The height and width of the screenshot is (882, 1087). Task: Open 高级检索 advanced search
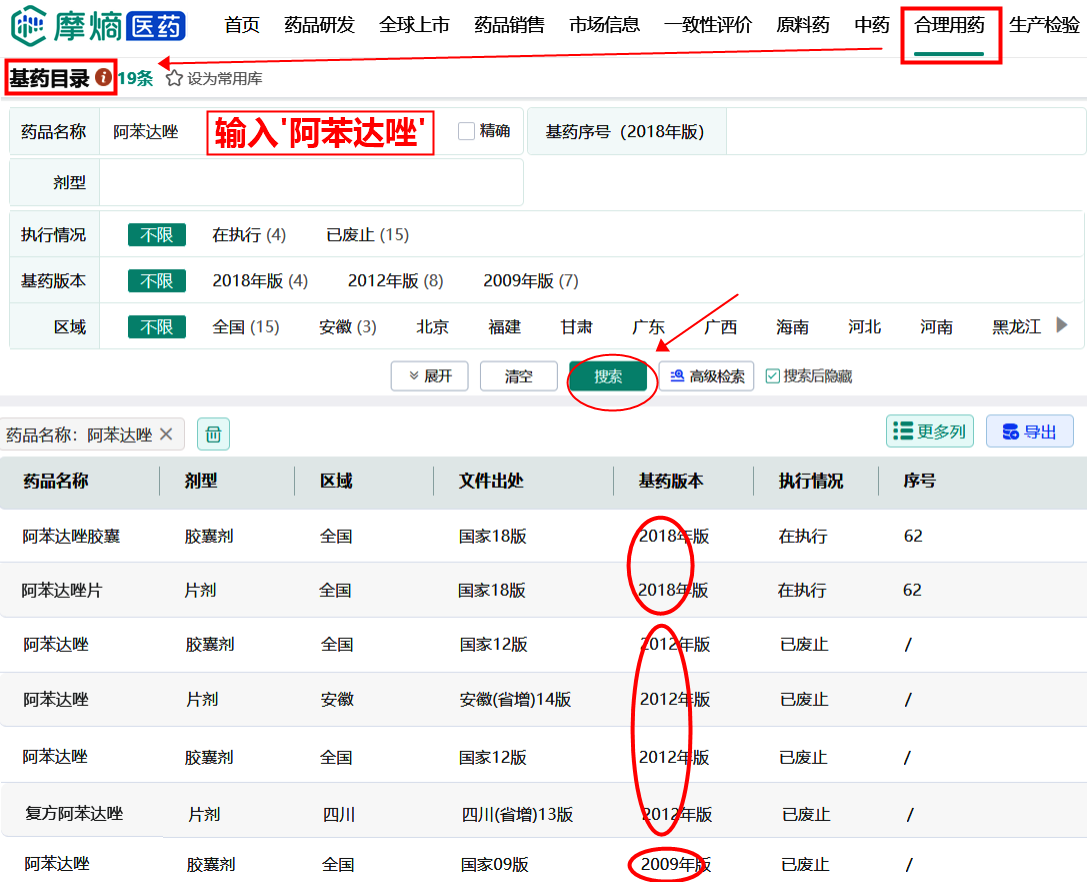pyautogui.click(x=706, y=376)
